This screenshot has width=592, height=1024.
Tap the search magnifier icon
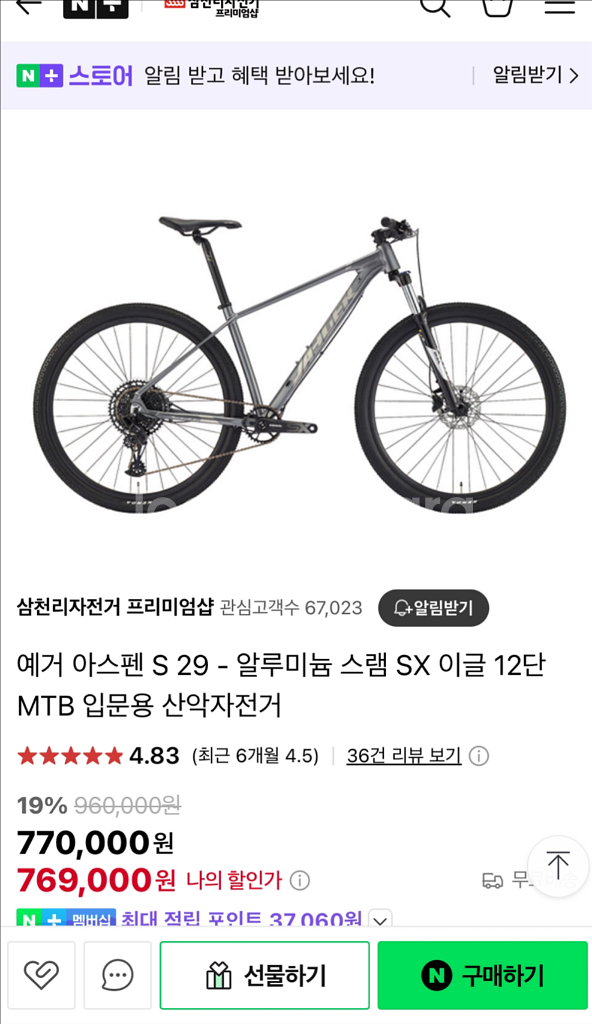pos(435,7)
